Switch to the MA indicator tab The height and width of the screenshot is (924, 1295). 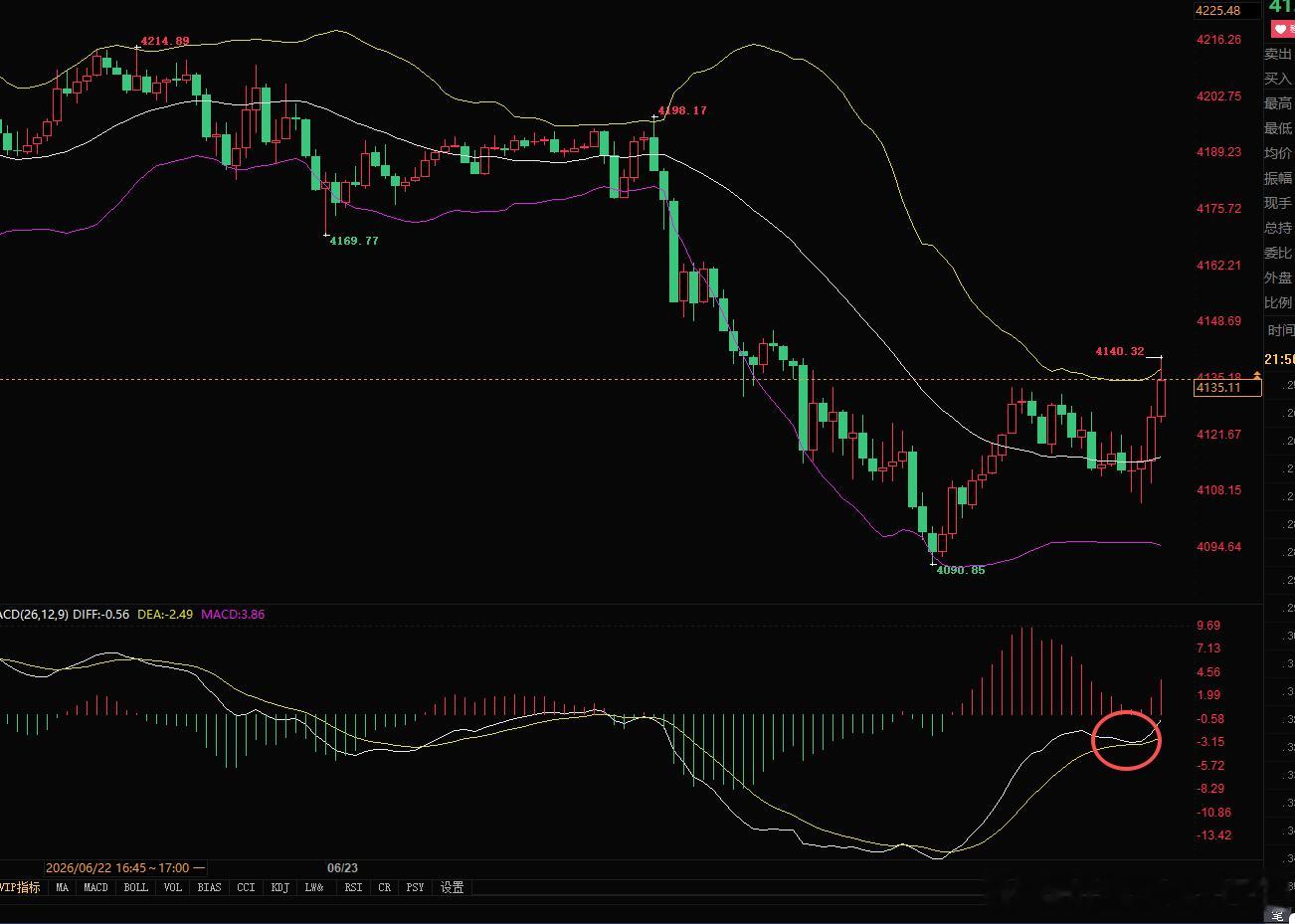pos(63,887)
